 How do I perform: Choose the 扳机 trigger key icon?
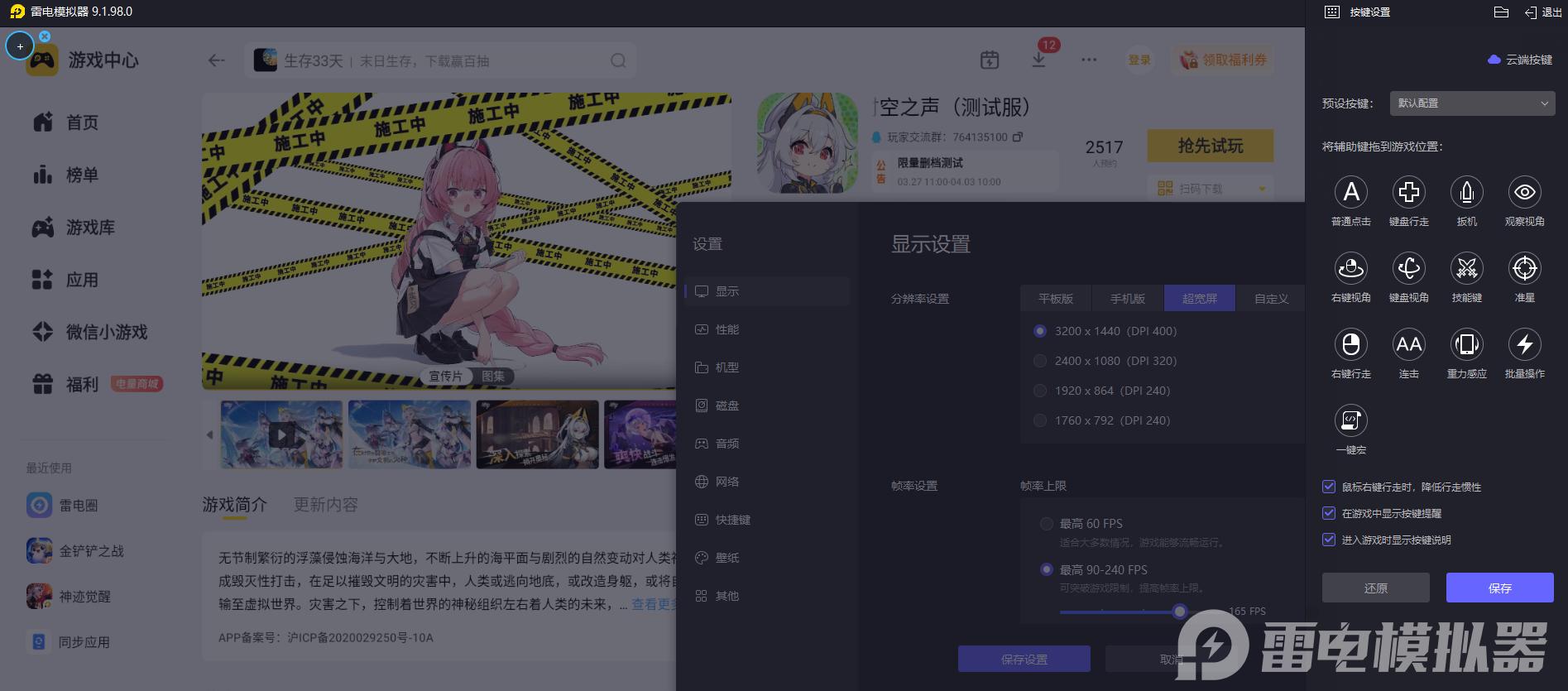click(x=1467, y=192)
